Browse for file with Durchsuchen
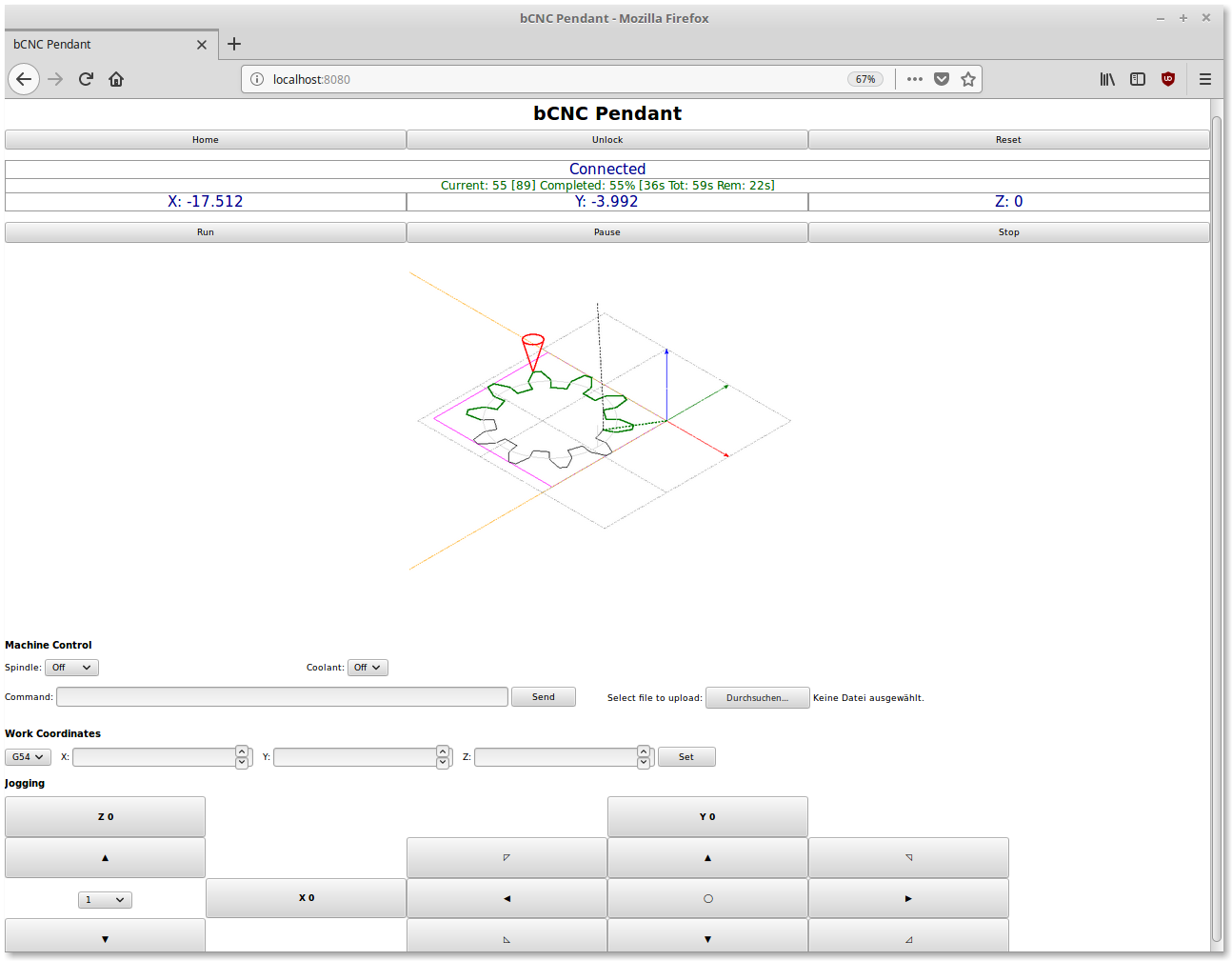This screenshot has width=1232, height=961. pos(758,698)
